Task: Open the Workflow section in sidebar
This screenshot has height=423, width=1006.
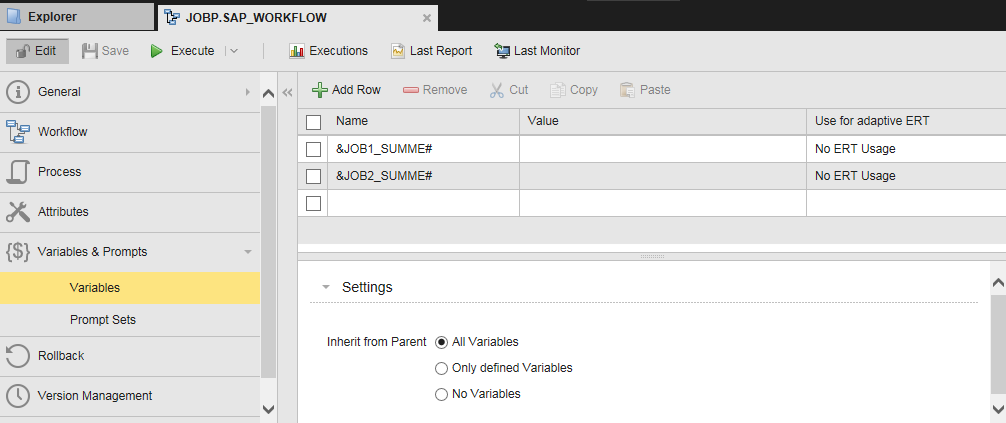Action: tap(62, 132)
